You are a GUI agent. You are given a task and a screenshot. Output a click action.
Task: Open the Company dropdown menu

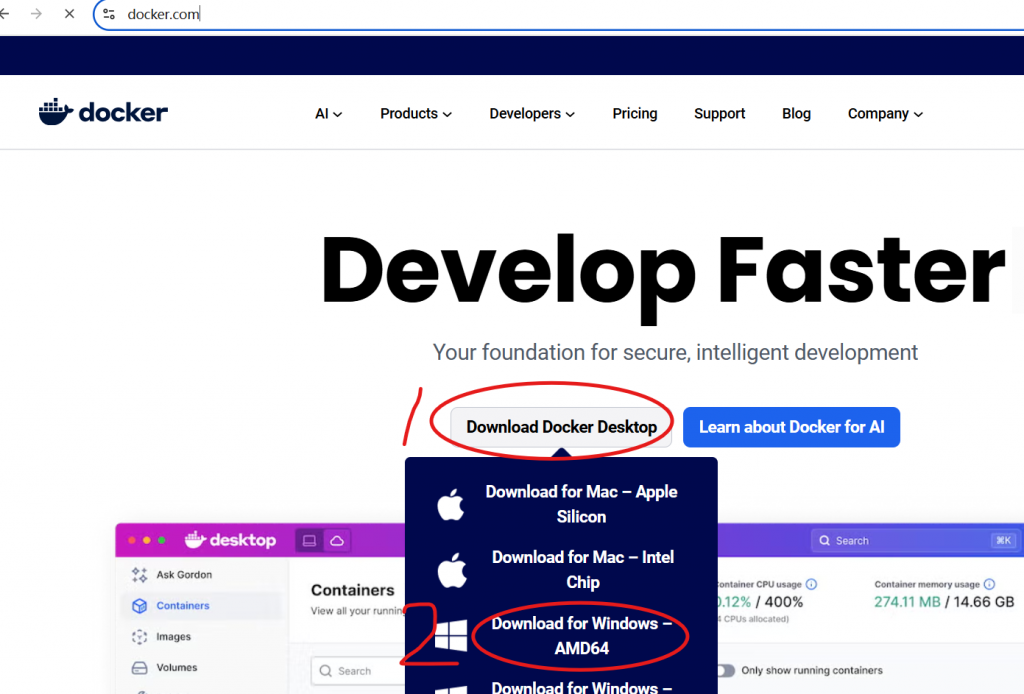coord(884,114)
